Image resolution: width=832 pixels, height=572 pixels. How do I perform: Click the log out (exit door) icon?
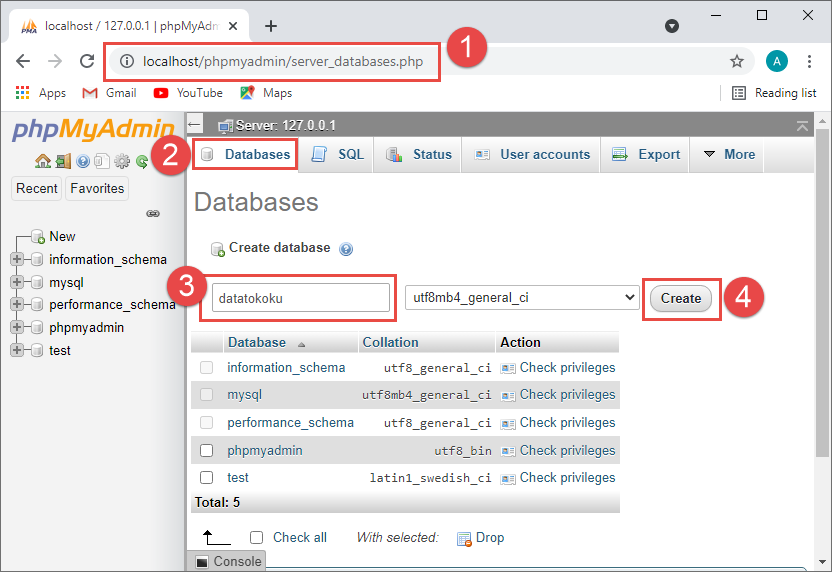[62, 161]
